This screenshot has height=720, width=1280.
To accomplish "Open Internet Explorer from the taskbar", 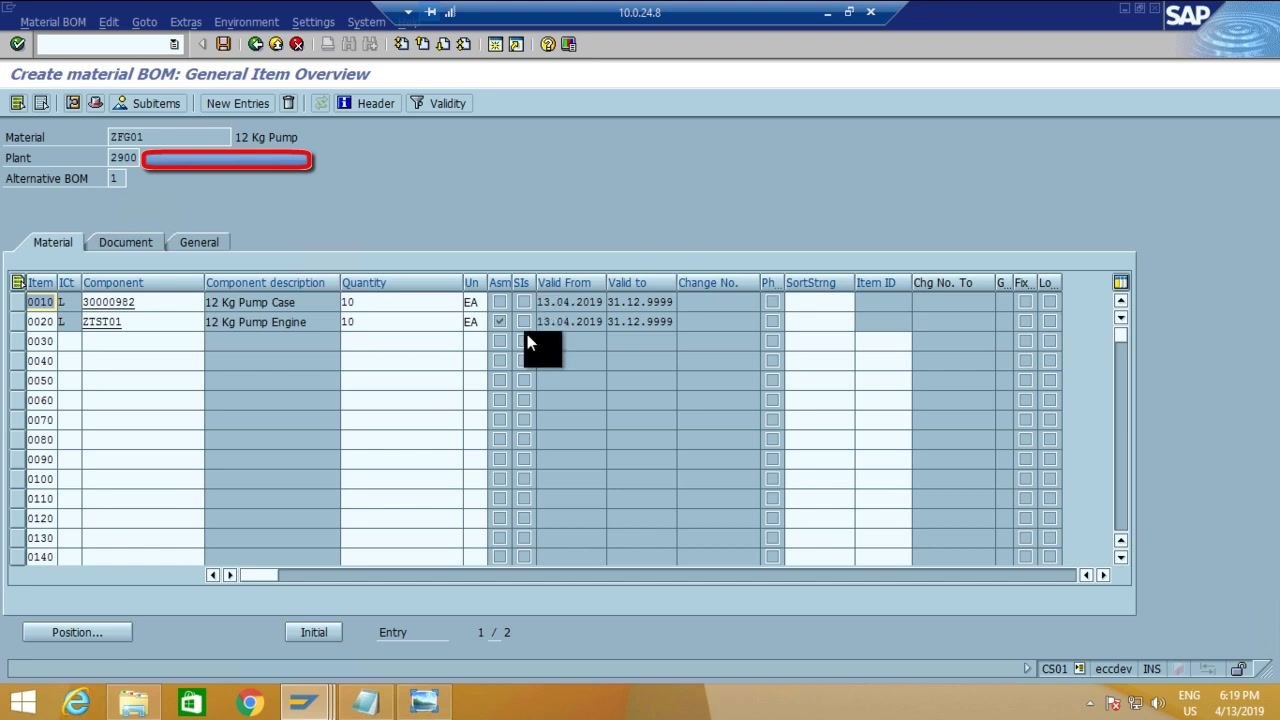I will pyautogui.click(x=76, y=702).
